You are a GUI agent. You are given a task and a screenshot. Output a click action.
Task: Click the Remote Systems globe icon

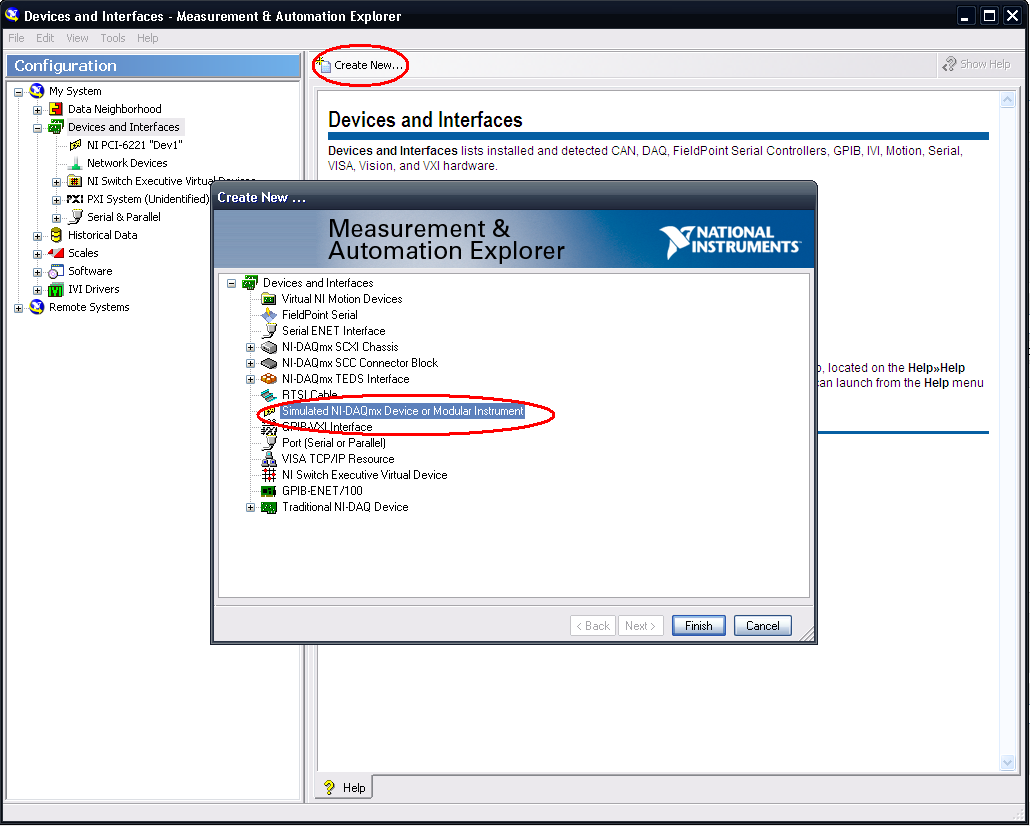click(x=37, y=307)
